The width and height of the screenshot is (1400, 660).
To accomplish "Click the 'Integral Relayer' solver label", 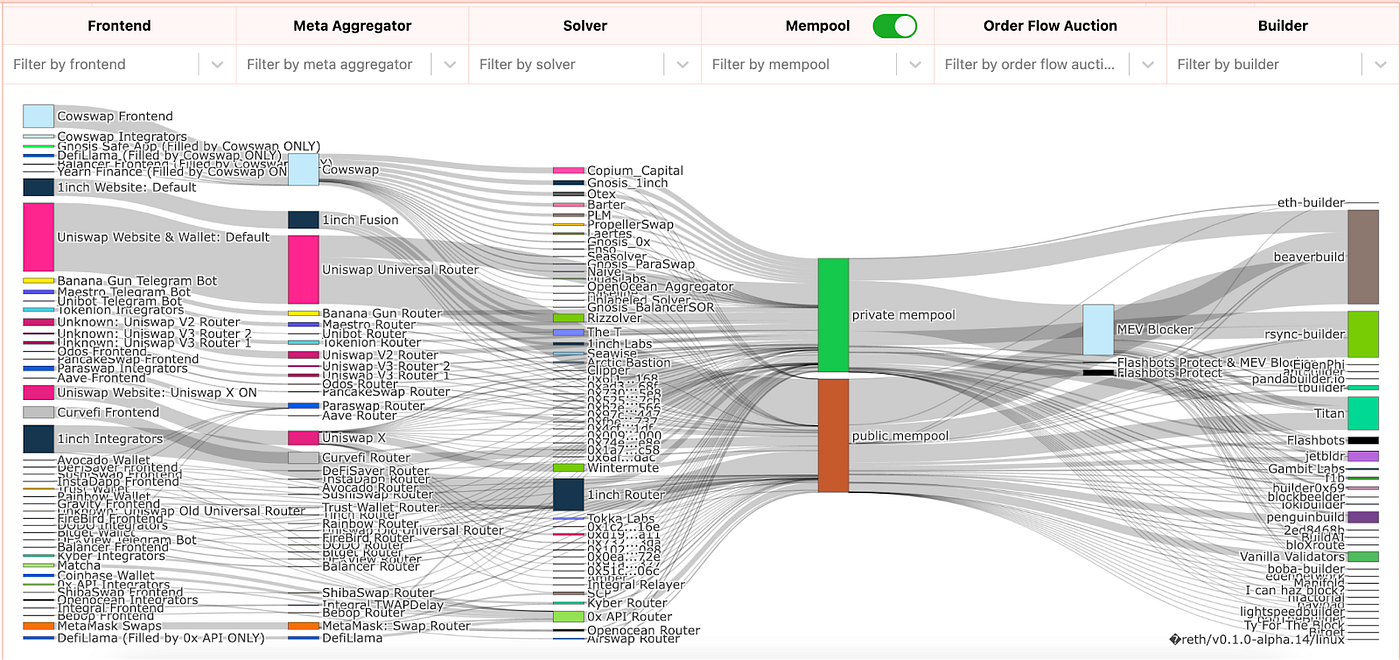I will pyautogui.click(x=636, y=585).
